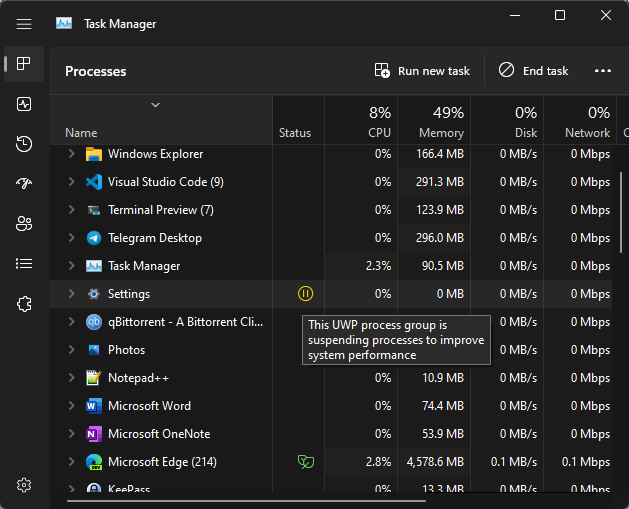Expand the Windows Explorer process group

[71, 154]
